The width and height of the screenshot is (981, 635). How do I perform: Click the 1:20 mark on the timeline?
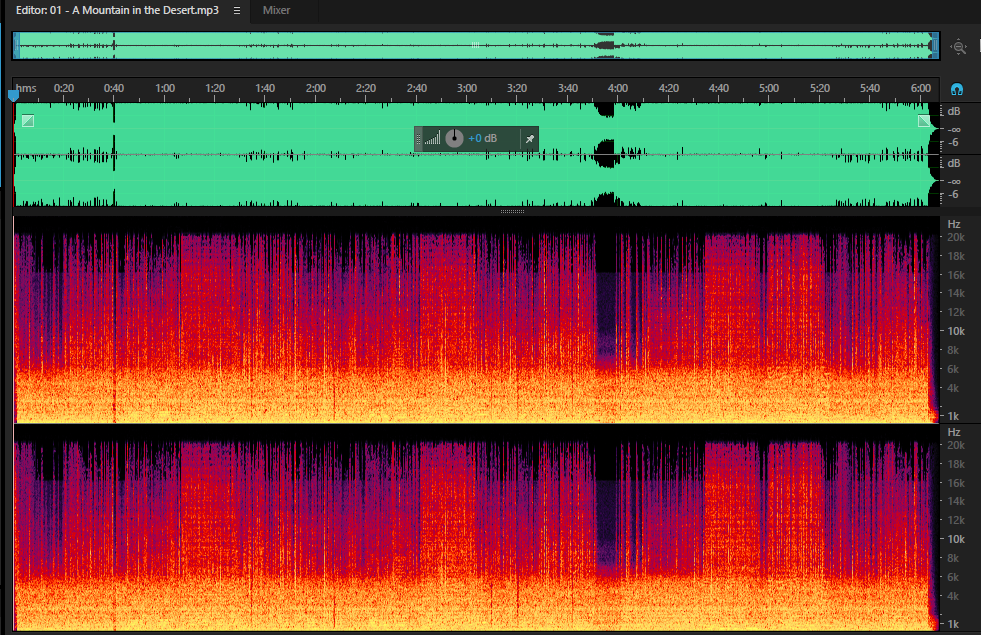click(x=215, y=88)
